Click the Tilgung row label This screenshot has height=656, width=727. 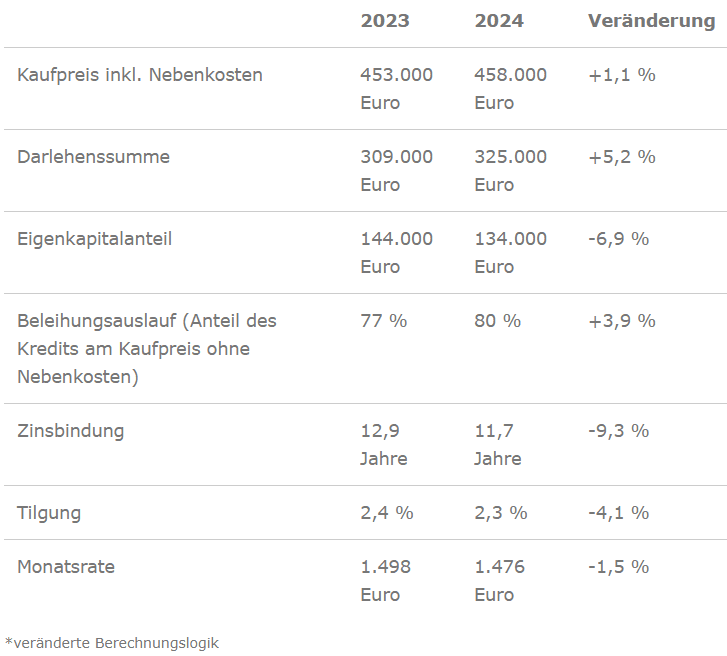tap(49, 513)
